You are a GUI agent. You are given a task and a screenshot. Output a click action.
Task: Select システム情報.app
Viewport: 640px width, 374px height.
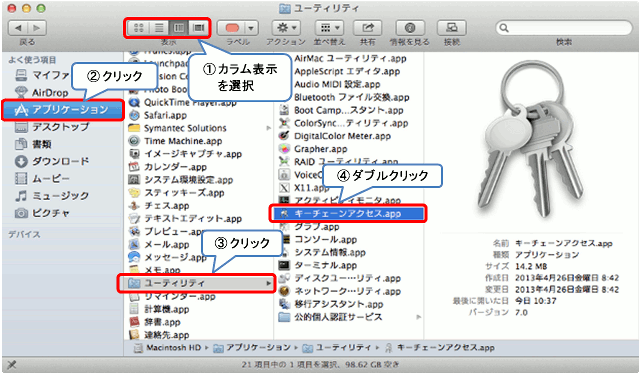pyautogui.click(x=322, y=252)
